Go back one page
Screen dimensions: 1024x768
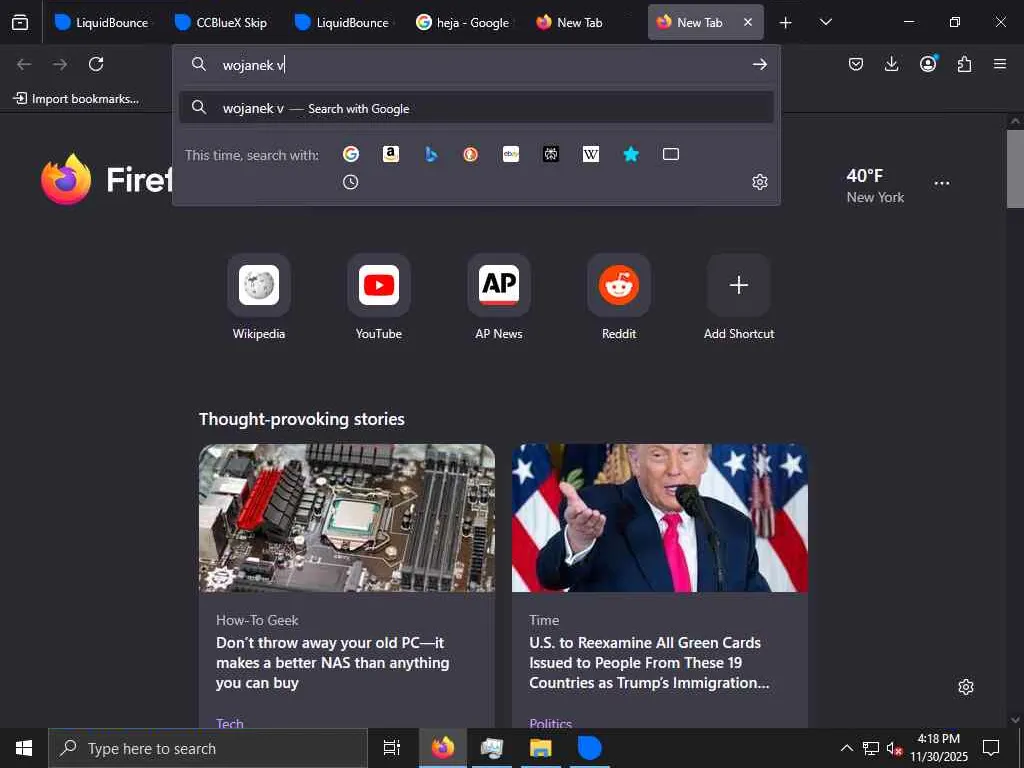click(24, 64)
